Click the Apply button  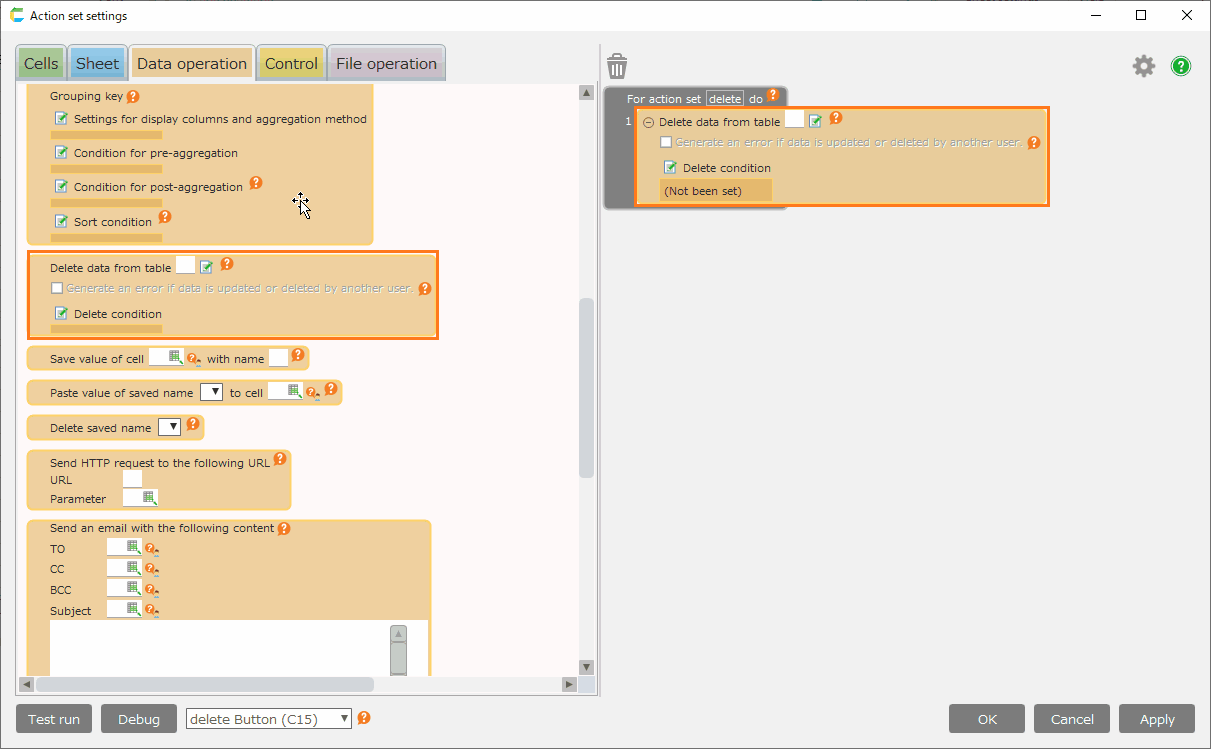[x=1157, y=719]
